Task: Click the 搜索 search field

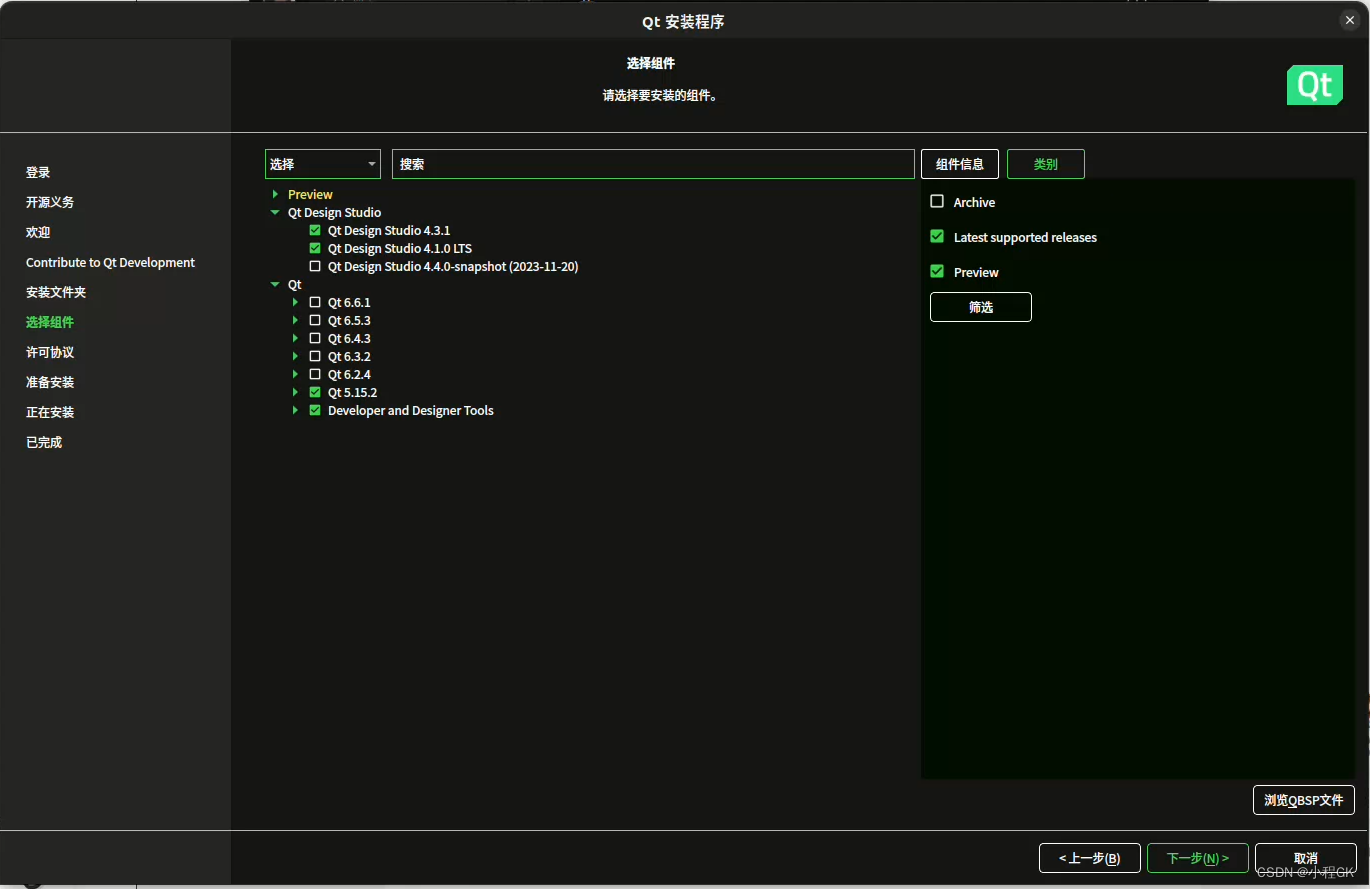Action: pyautogui.click(x=653, y=164)
